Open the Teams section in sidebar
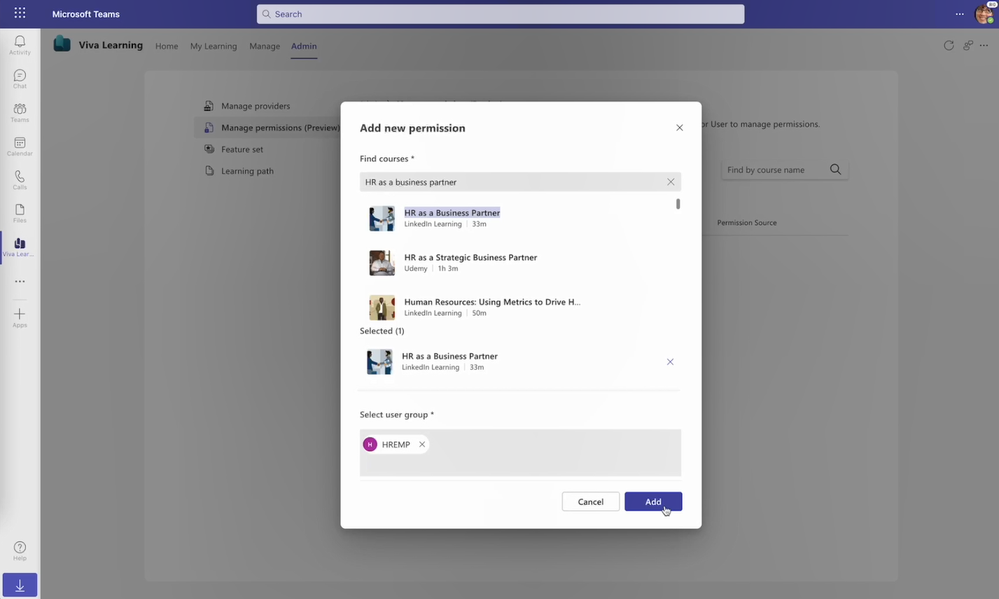 coord(20,113)
